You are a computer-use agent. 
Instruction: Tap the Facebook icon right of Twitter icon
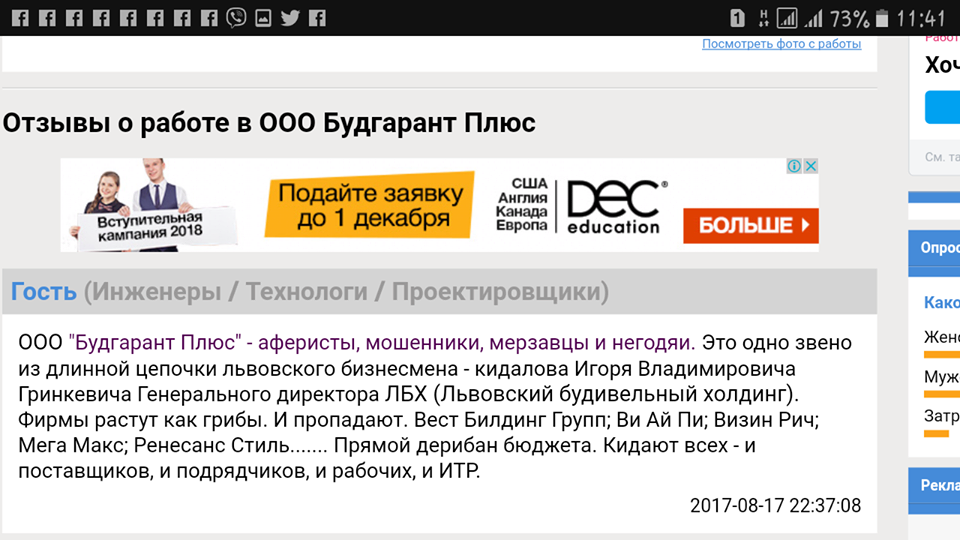coord(317,18)
